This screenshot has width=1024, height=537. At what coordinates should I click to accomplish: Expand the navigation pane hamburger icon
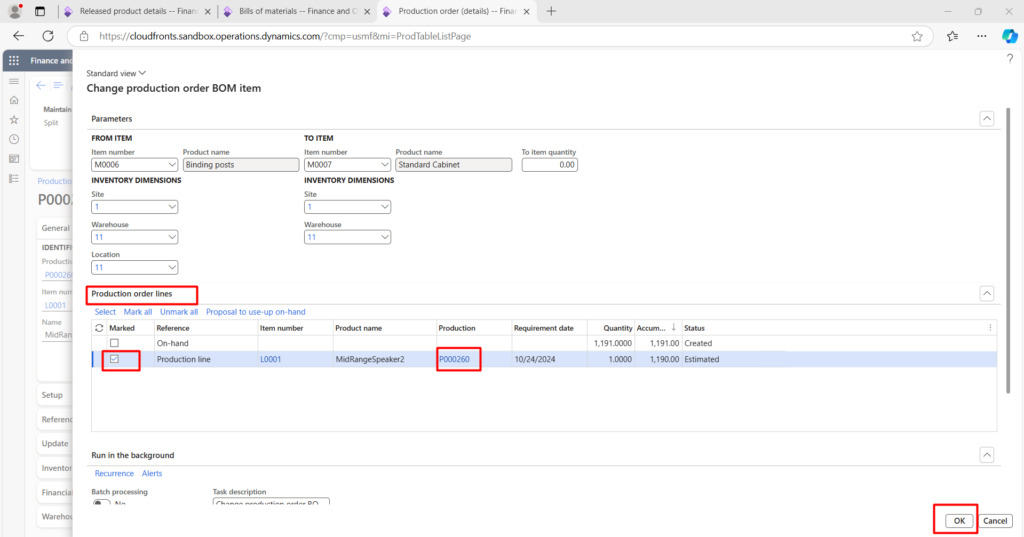[14, 82]
